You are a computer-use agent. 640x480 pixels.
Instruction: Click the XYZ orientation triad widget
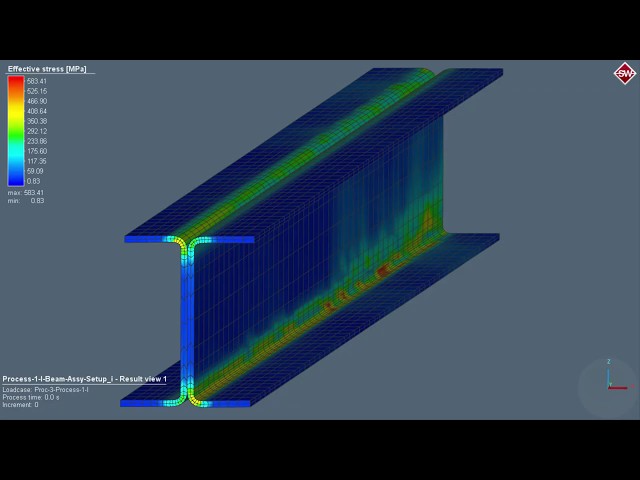coord(607,386)
